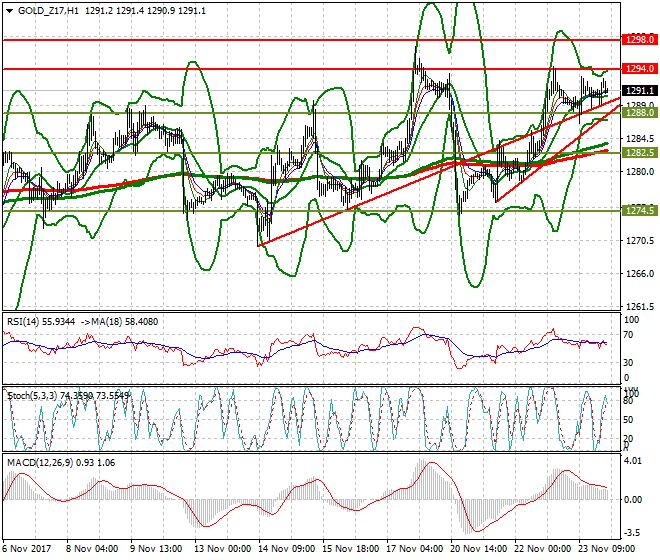Screen dimensions: 660x560
Task: Select the 17 Nov 04:00 time label
Action: [x=413, y=550]
